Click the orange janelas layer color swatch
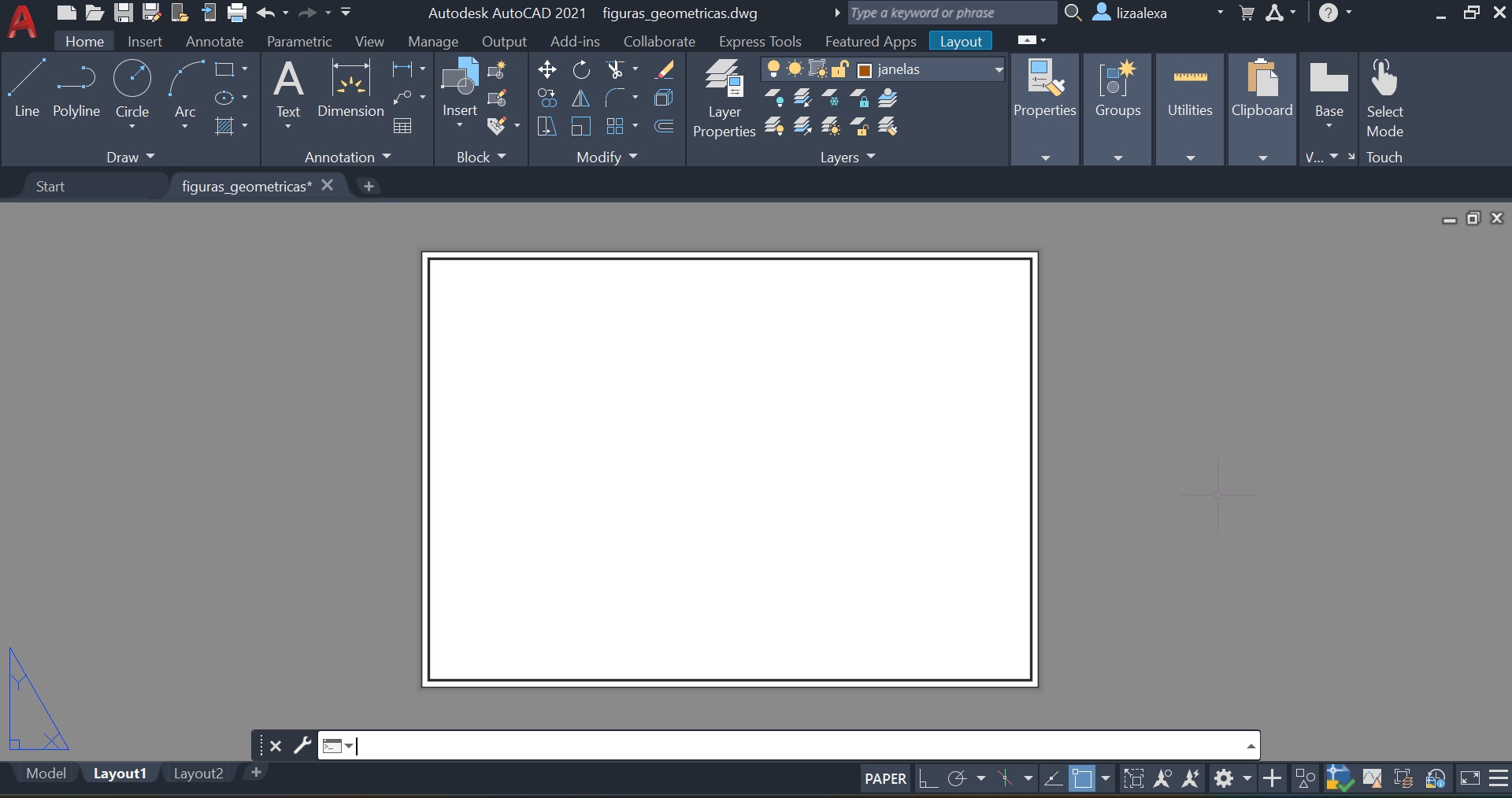The height and width of the screenshot is (798, 1512). (x=864, y=70)
